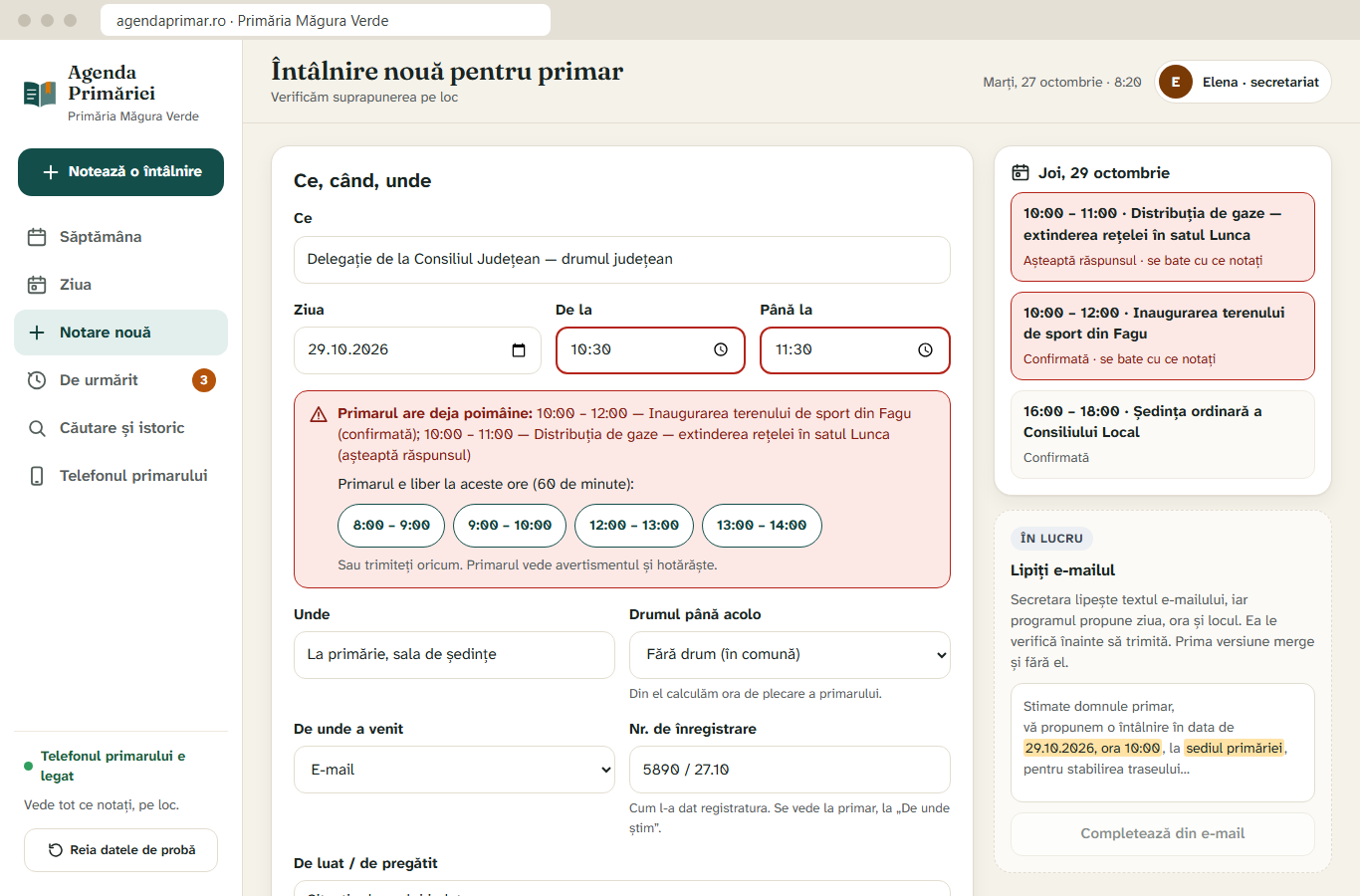Pick the free slot 8:00 – 9:00

[x=391, y=526]
